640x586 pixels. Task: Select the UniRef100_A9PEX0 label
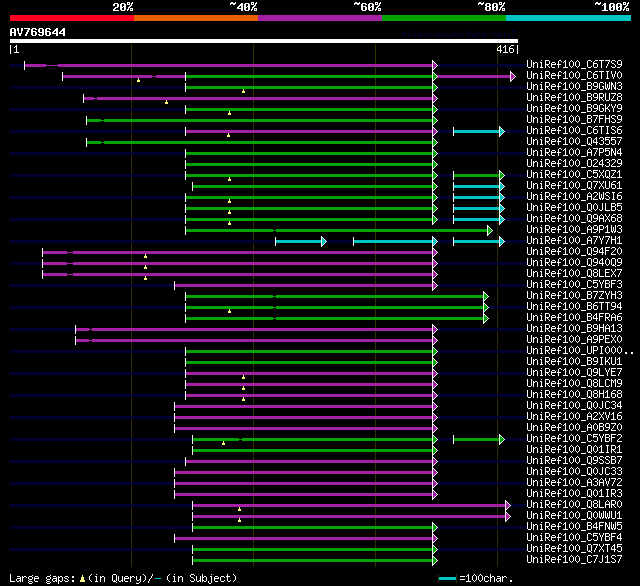tap(574, 340)
